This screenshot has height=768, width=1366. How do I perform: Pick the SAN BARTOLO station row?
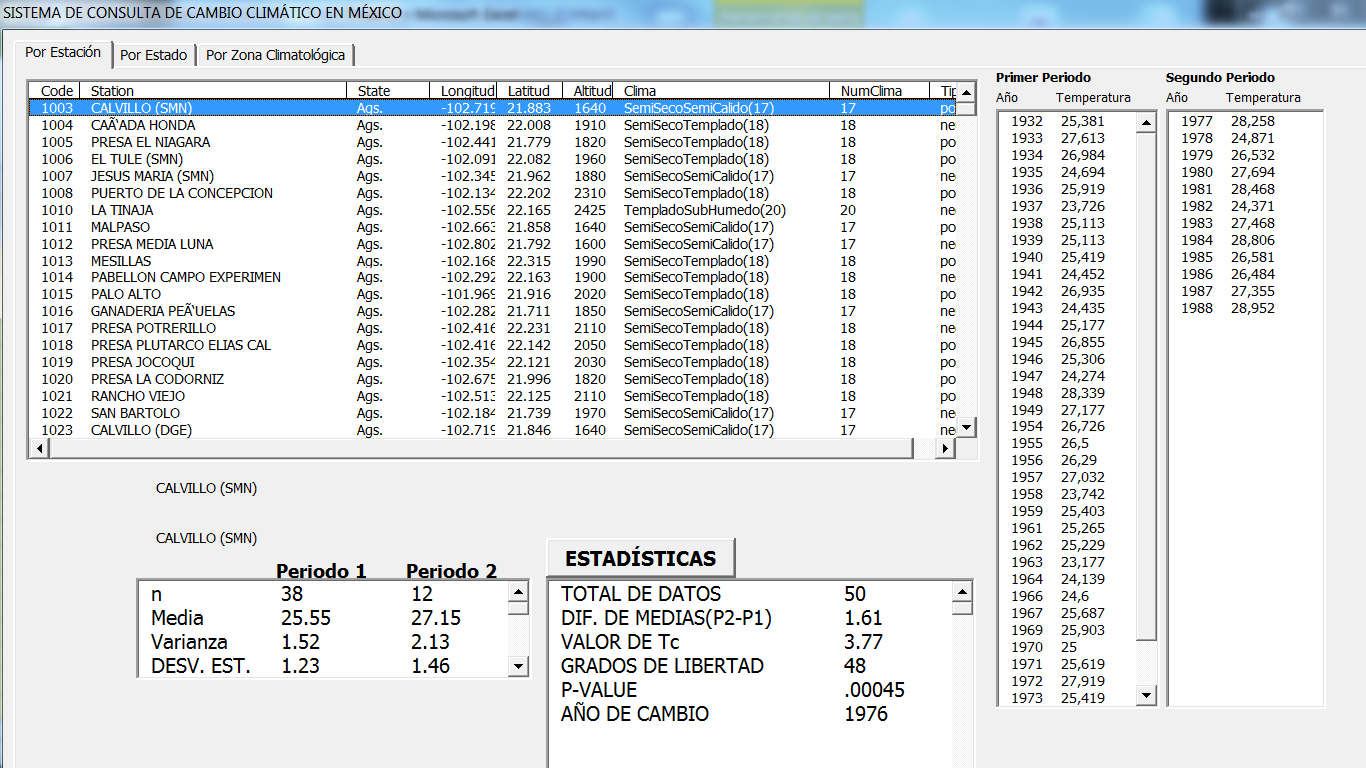tap(135, 413)
